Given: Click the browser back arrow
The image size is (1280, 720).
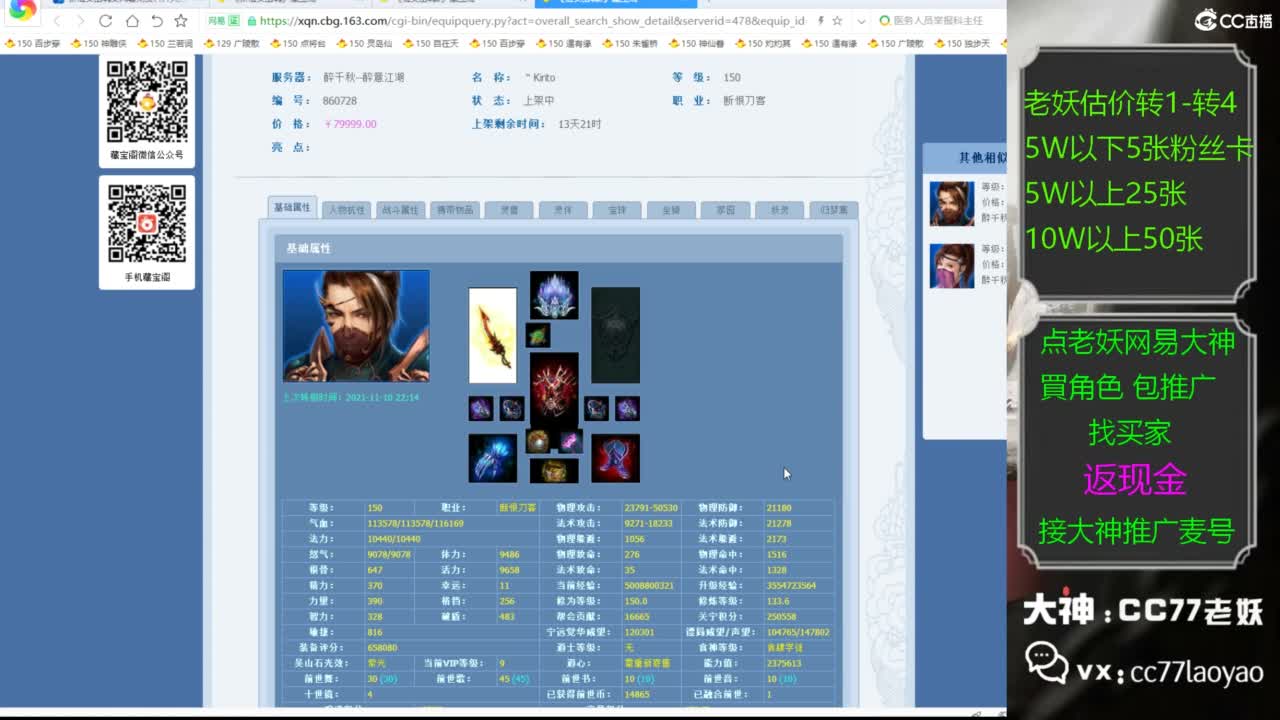Looking at the screenshot, I should [x=58, y=21].
